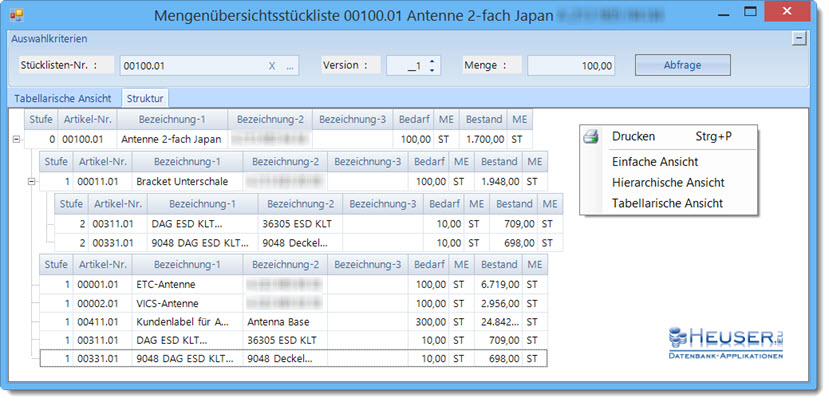
Task: Collapse the Bracket Unterschale tree node
Action: click(x=31, y=182)
